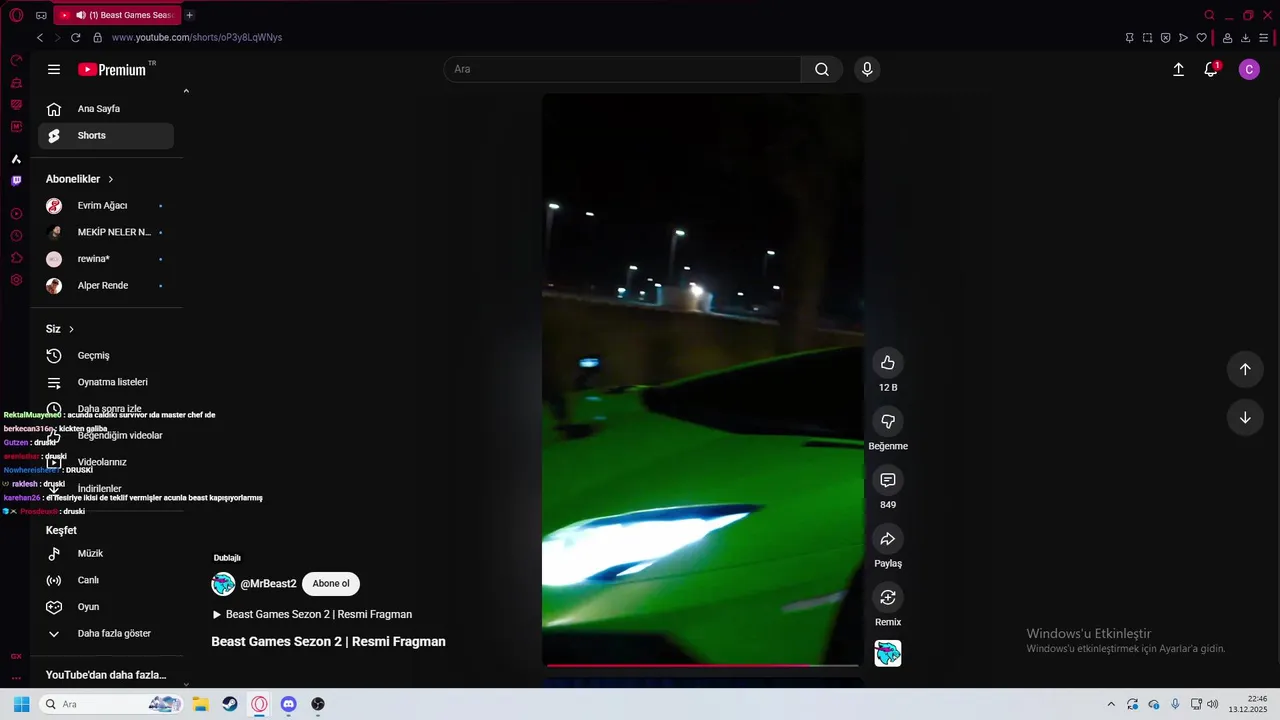
Task: Open Player icon in Opera sidebar
Action: (16, 214)
